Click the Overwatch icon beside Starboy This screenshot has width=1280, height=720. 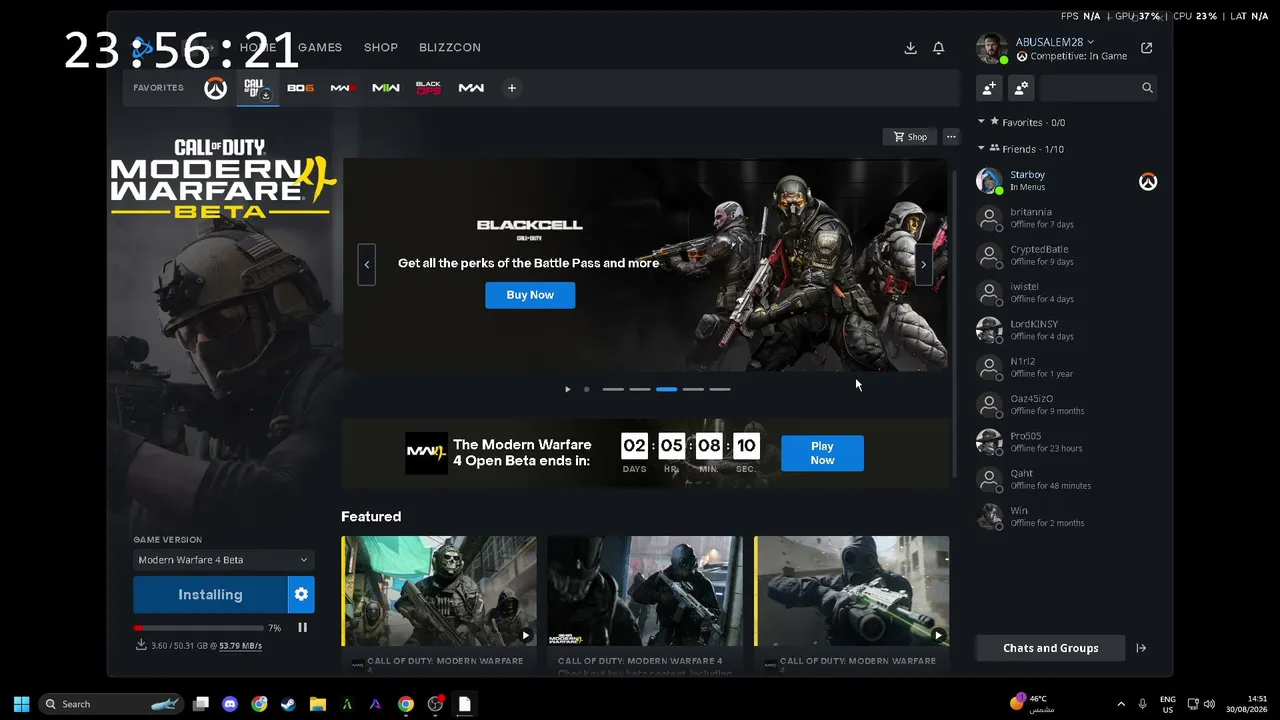(1148, 182)
